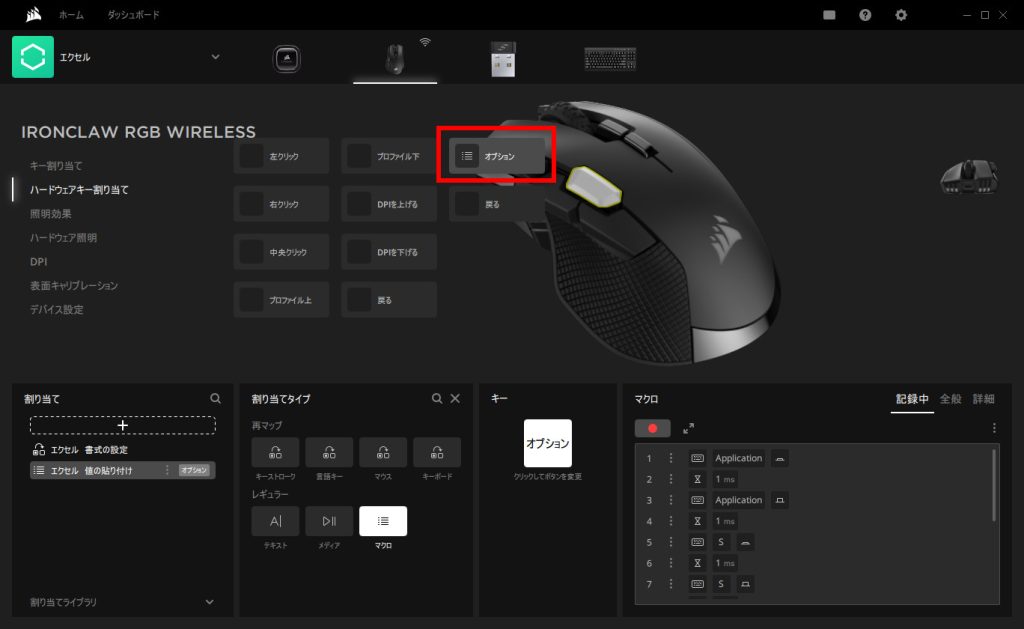Image resolution: width=1024 pixels, height=629 pixels.
Task: Select the エクセル 書式の設定 assignment
Action: tap(123, 449)
